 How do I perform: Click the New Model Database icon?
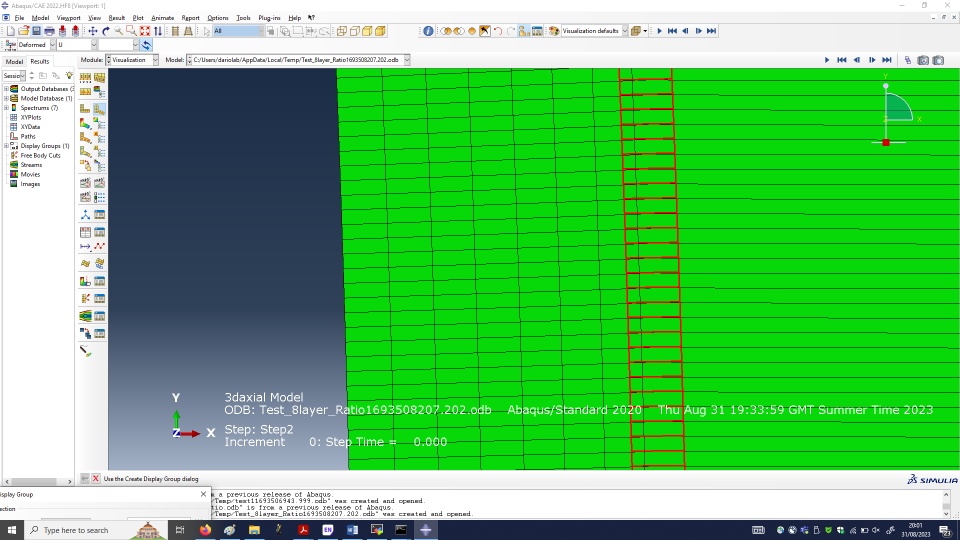pos(10,31)
